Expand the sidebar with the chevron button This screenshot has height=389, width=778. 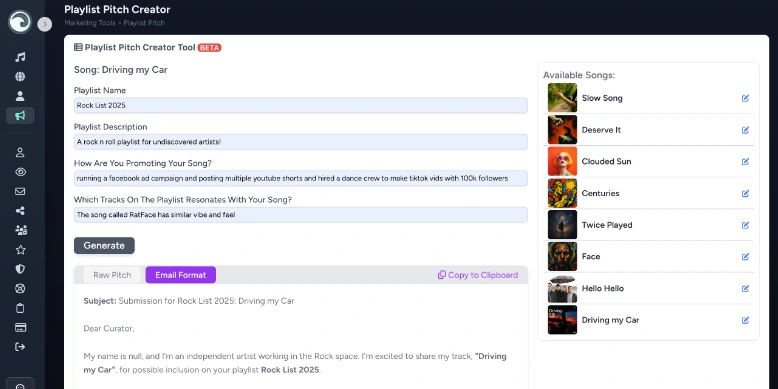pos(45,24)
